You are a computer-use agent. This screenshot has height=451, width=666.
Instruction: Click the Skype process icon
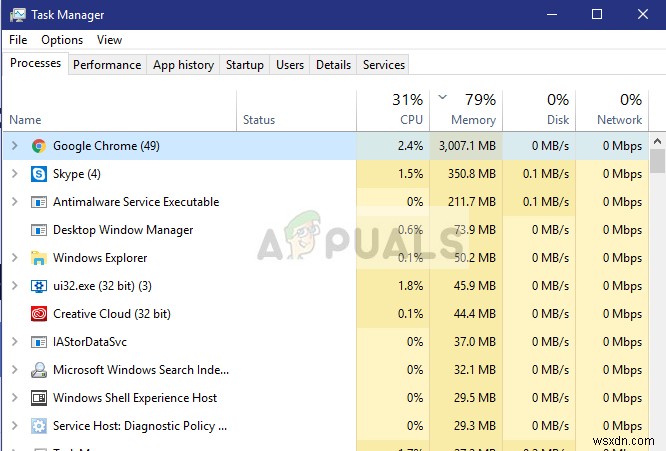pyautogui.click(x=39, y=174)
